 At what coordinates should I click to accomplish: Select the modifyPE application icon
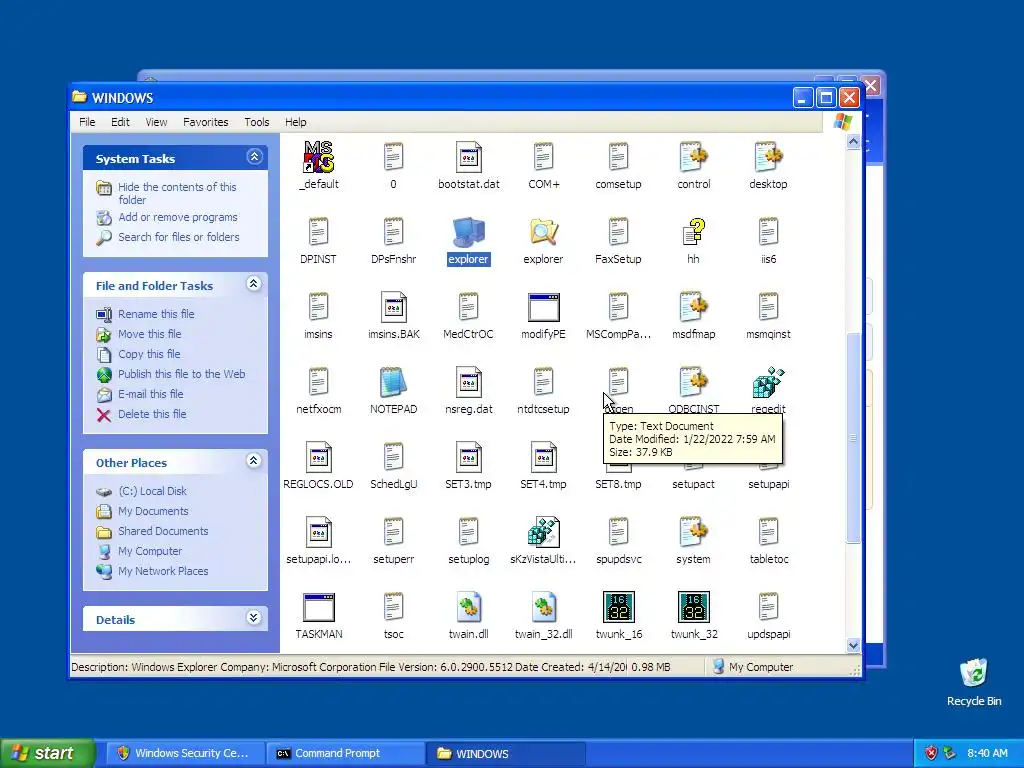coord(543,308)
